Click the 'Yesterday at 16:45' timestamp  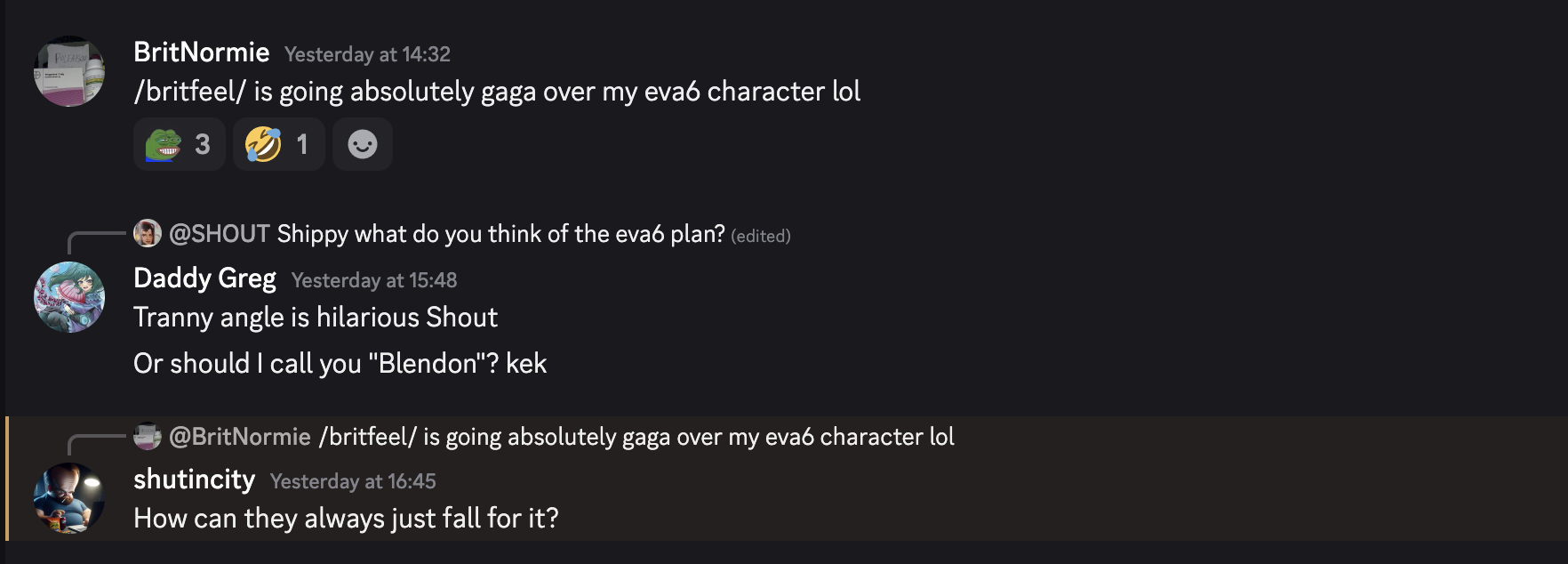coord(353,481)
